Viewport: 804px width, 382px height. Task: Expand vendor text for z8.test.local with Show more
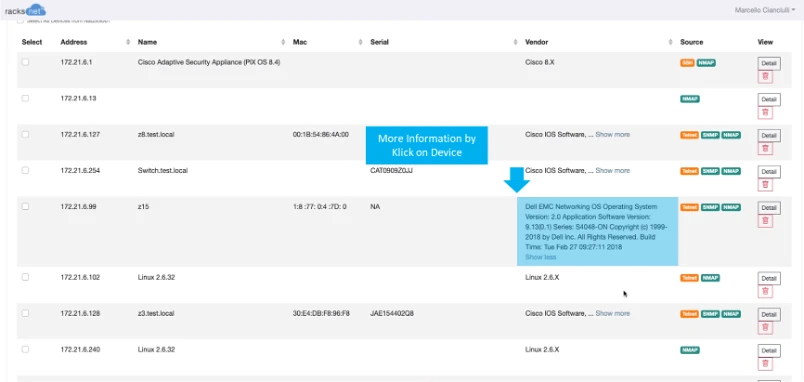612,135
